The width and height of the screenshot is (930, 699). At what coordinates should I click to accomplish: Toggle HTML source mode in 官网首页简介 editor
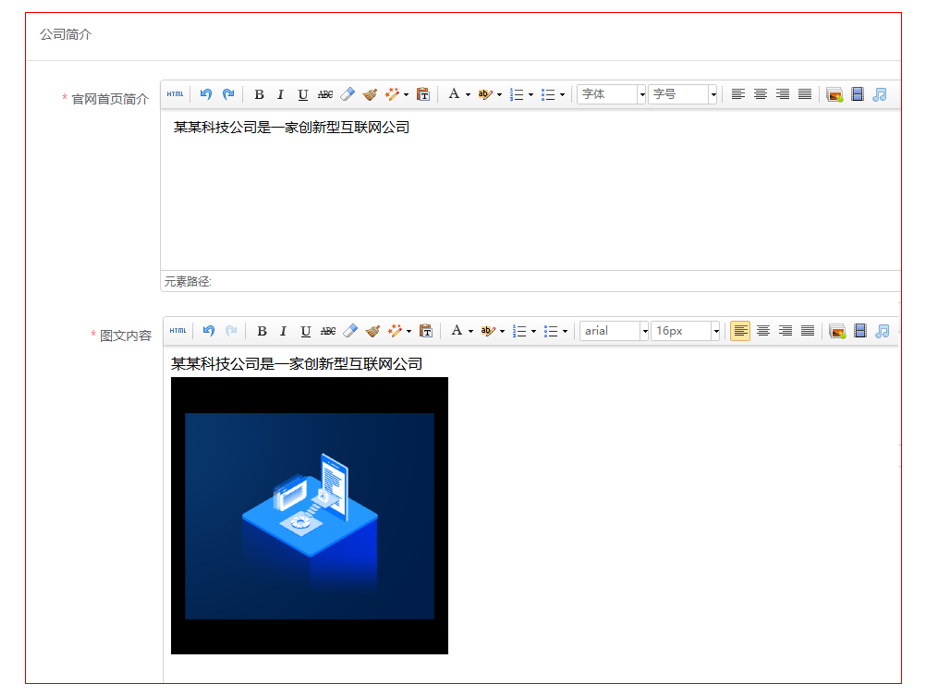175,94
